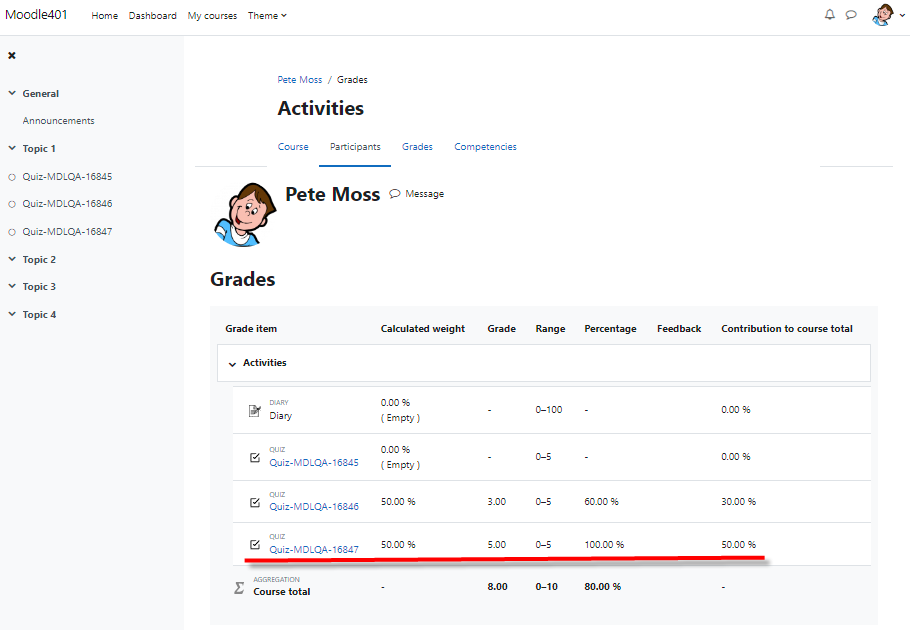Viewport: 910px width, 630px height.
Task: Open Announcements in course index
Action: [59, 121]
